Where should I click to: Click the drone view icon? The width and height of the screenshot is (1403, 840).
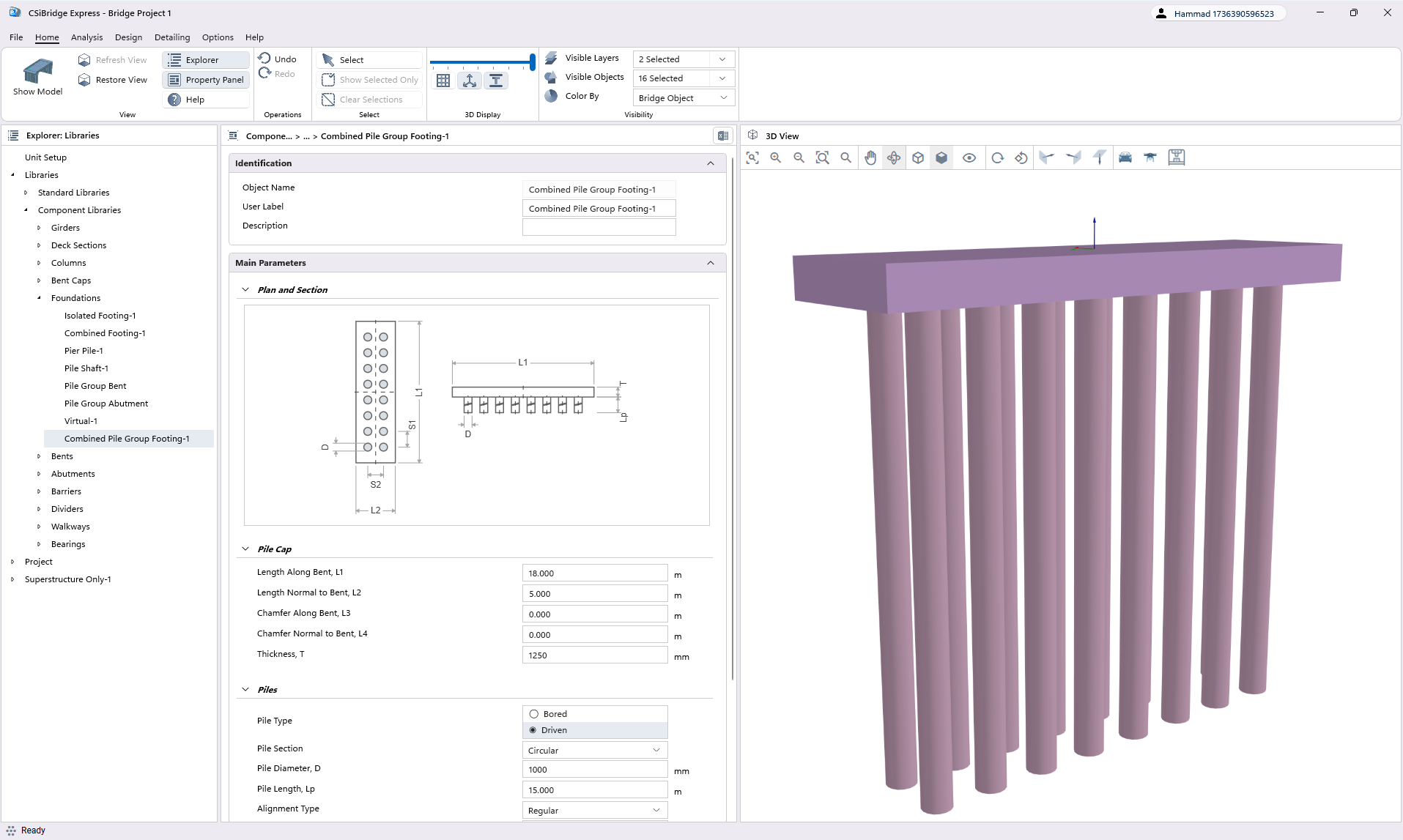(x=1150, y=157)
